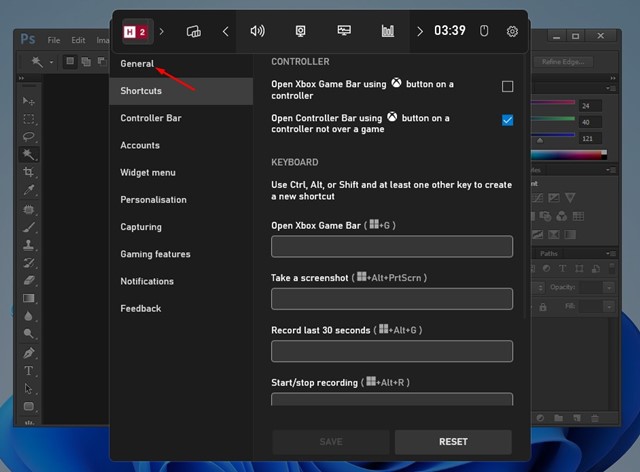640x472 pixels.
Task: Expand chevron next to H2 game icon
Action: point(162,31)
